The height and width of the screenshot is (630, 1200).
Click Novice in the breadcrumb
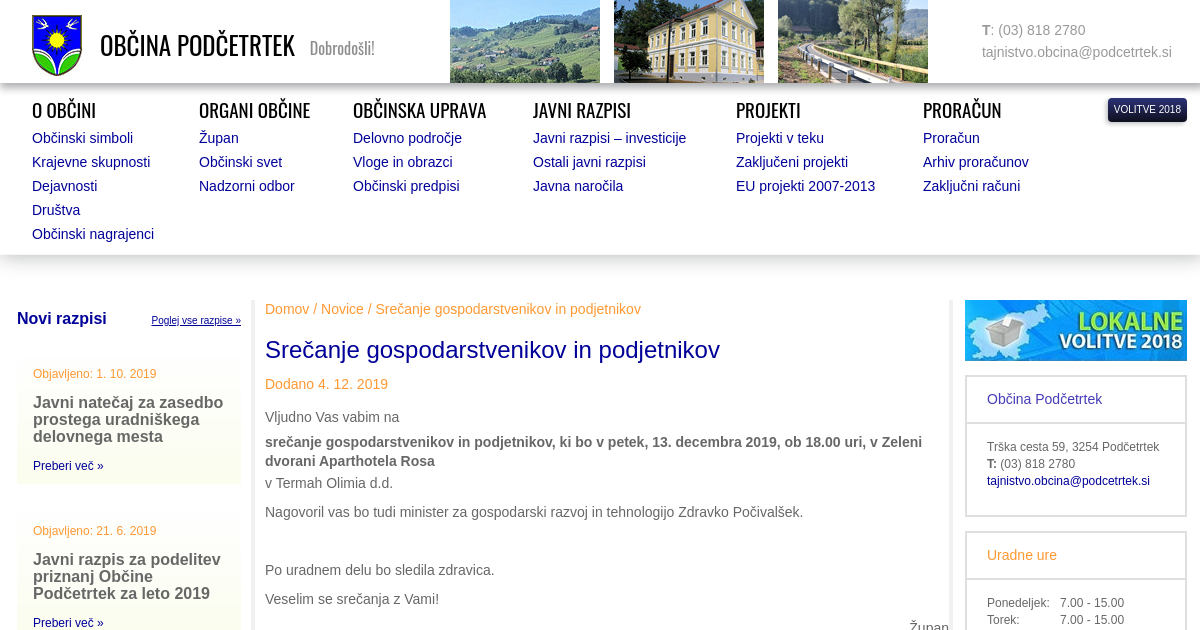pyautogui.click(x=342, y=309)
